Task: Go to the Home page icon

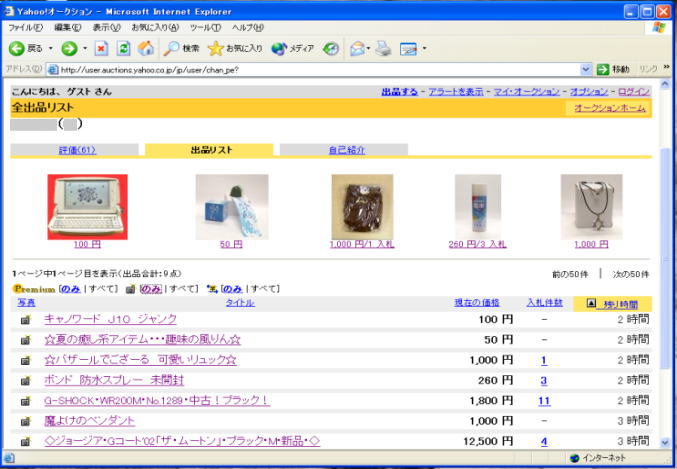Action: (146, 48)
